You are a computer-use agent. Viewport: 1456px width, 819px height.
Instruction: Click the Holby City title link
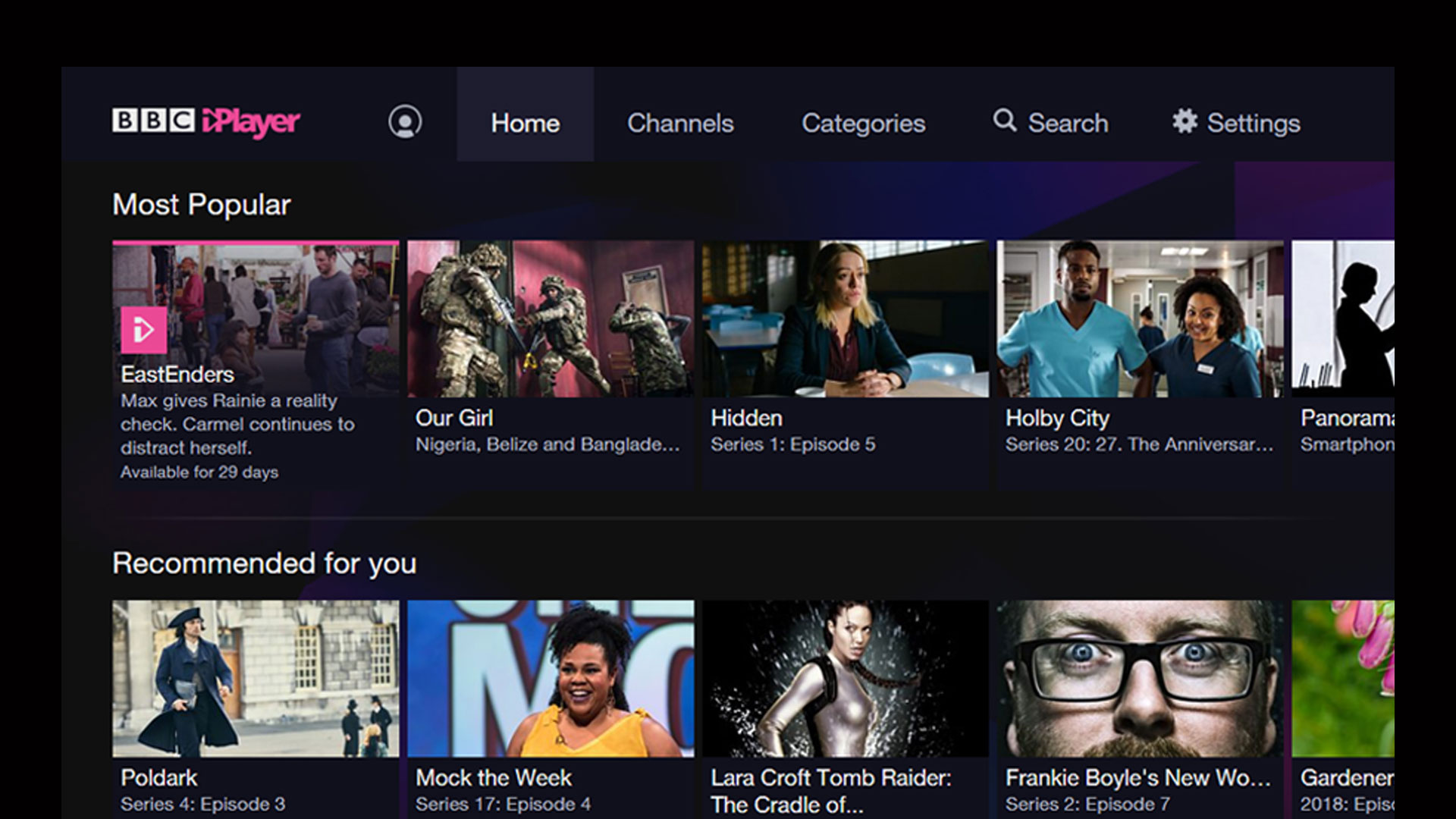(x=1057, y=418)
